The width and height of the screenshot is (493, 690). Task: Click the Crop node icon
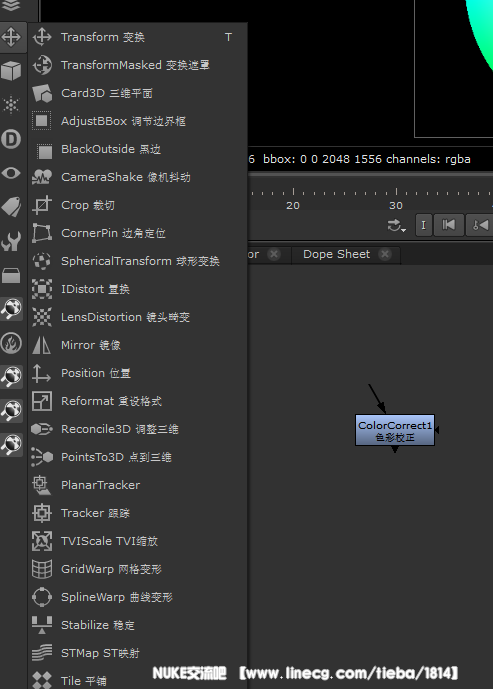(42, 205)
